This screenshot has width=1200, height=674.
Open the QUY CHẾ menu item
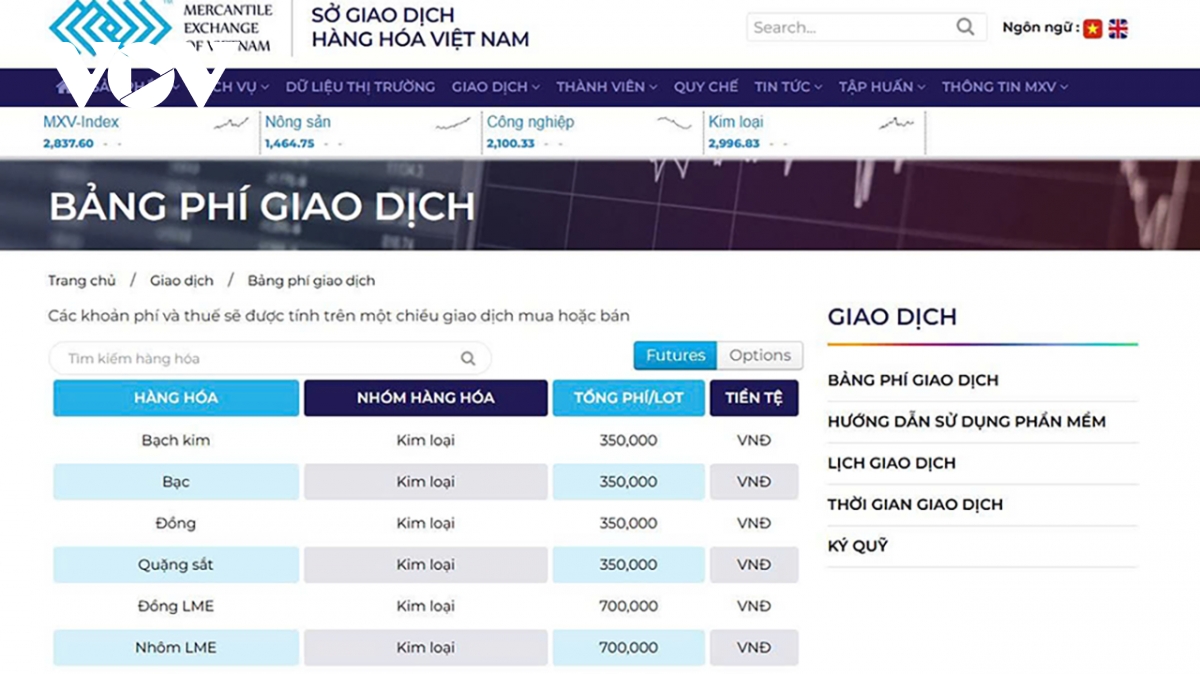point(705,87)
